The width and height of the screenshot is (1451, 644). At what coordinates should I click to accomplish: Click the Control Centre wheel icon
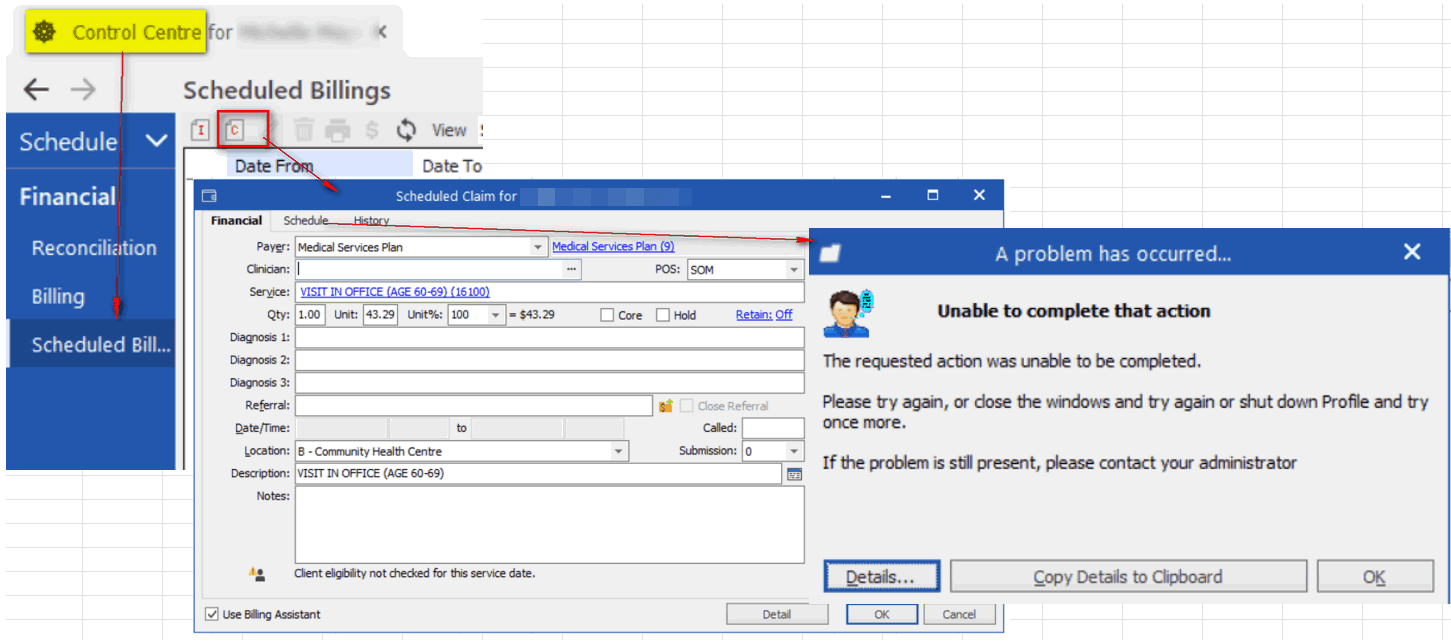pos(45,33)
